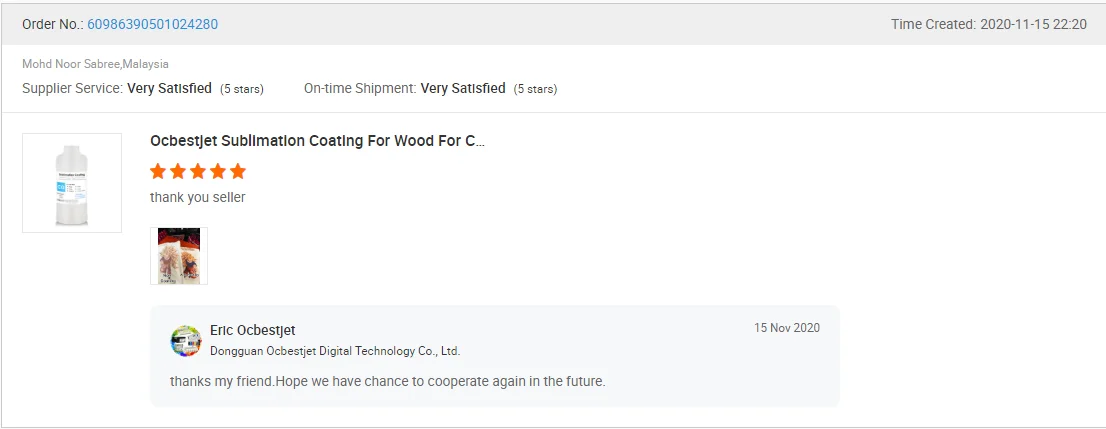1106x429 pixels.
Task: Click the seller reply date 15 Nov 2020
Action: [x=786, y=328]
